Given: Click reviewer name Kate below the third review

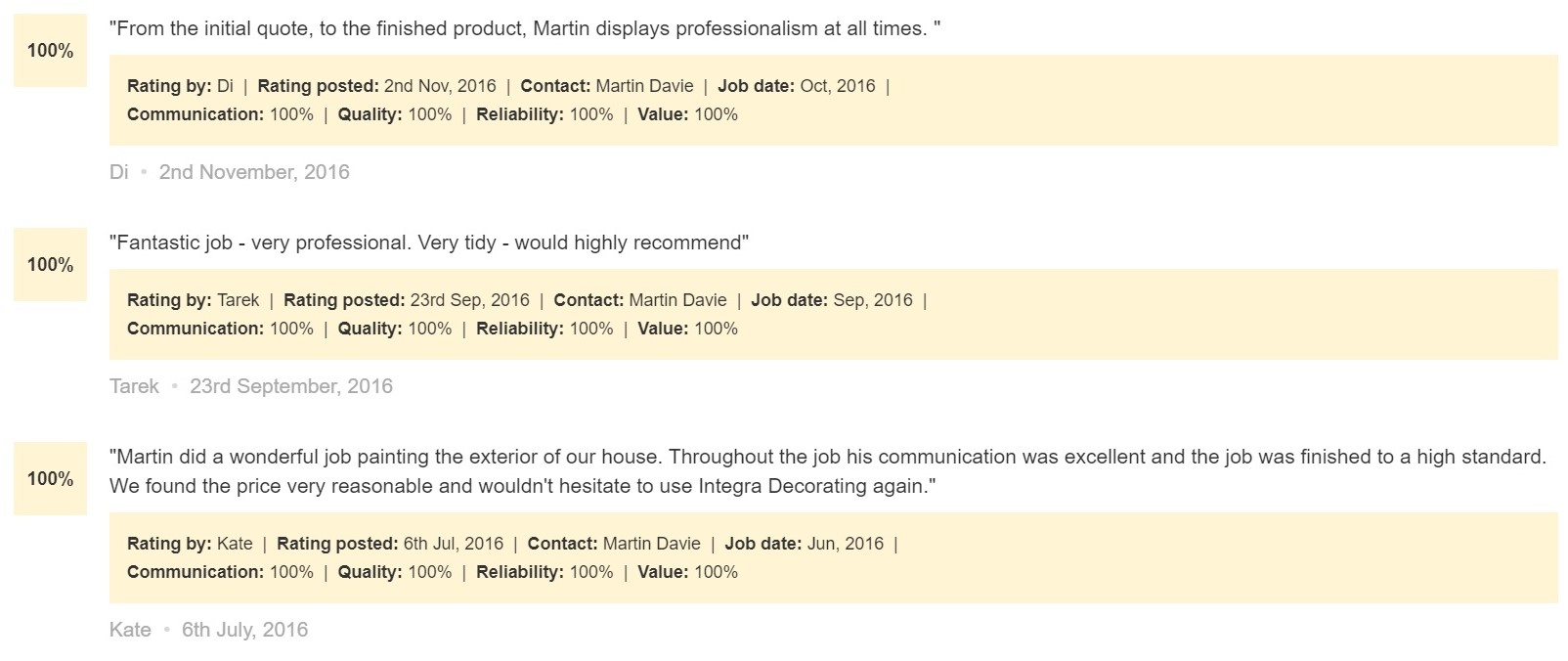Looking at the screenshot, I should point(130,630).
